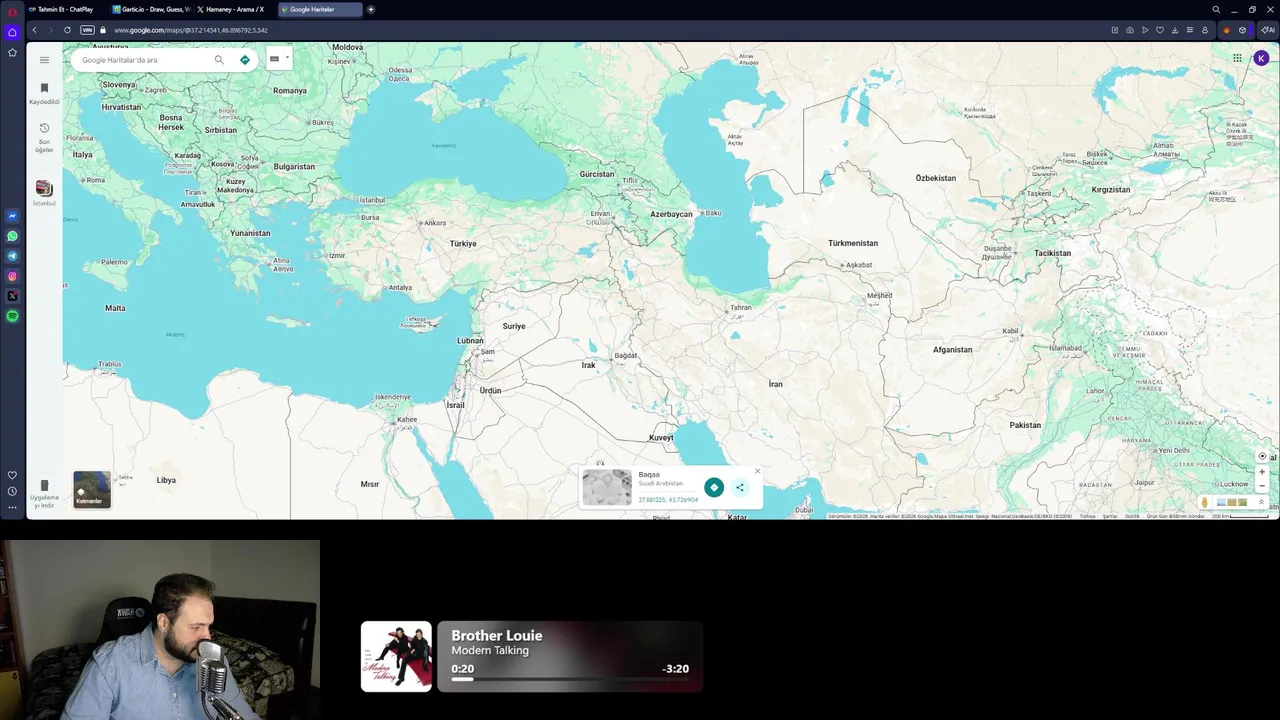The image size is (1280, 720).
Task: Select the Street View pegman
Action: 1205,502
